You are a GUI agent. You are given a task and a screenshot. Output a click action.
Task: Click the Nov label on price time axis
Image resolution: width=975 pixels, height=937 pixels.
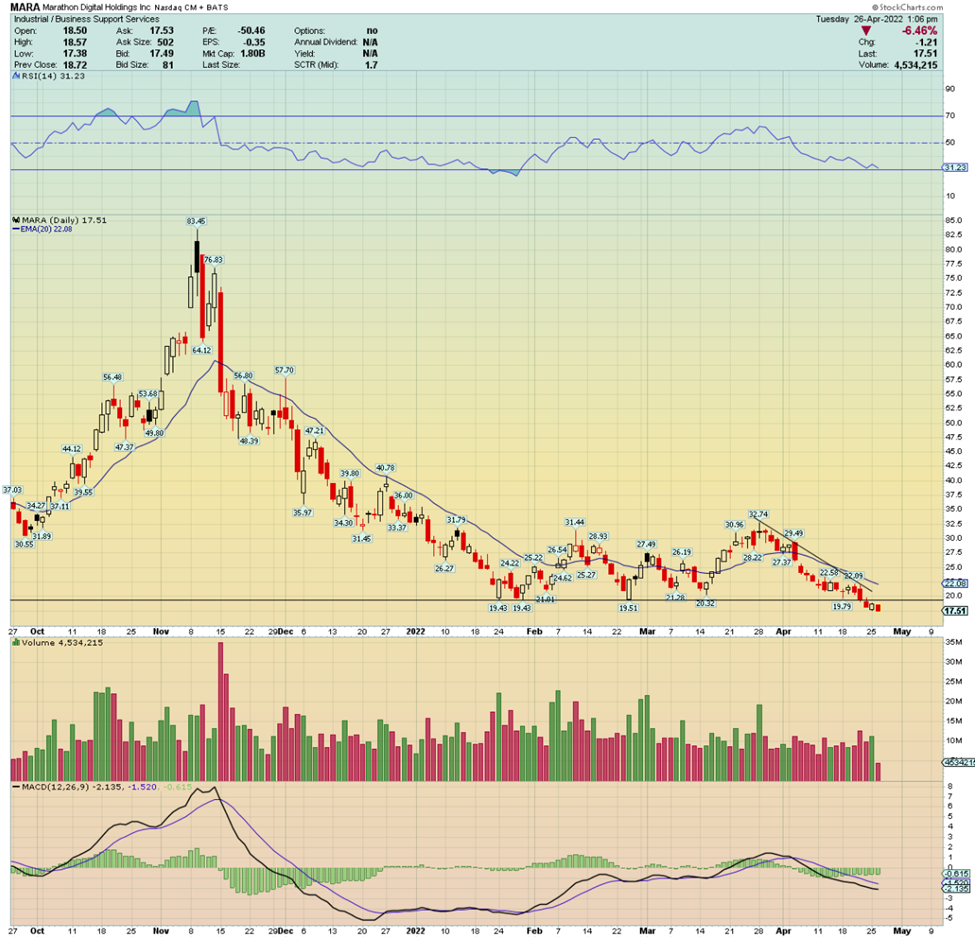pos(161,631)
